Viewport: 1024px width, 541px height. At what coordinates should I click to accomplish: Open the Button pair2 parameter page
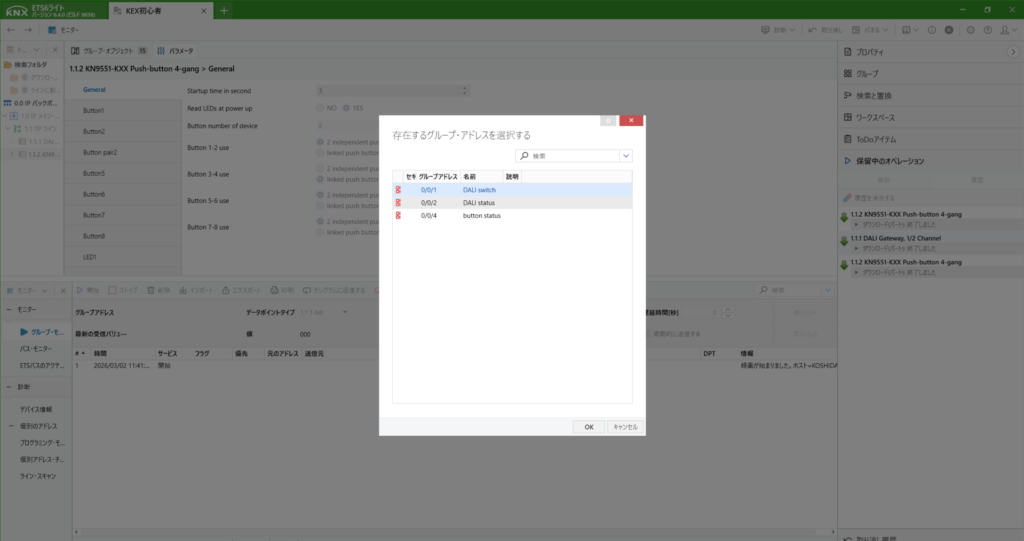click(x=100, y=152)
